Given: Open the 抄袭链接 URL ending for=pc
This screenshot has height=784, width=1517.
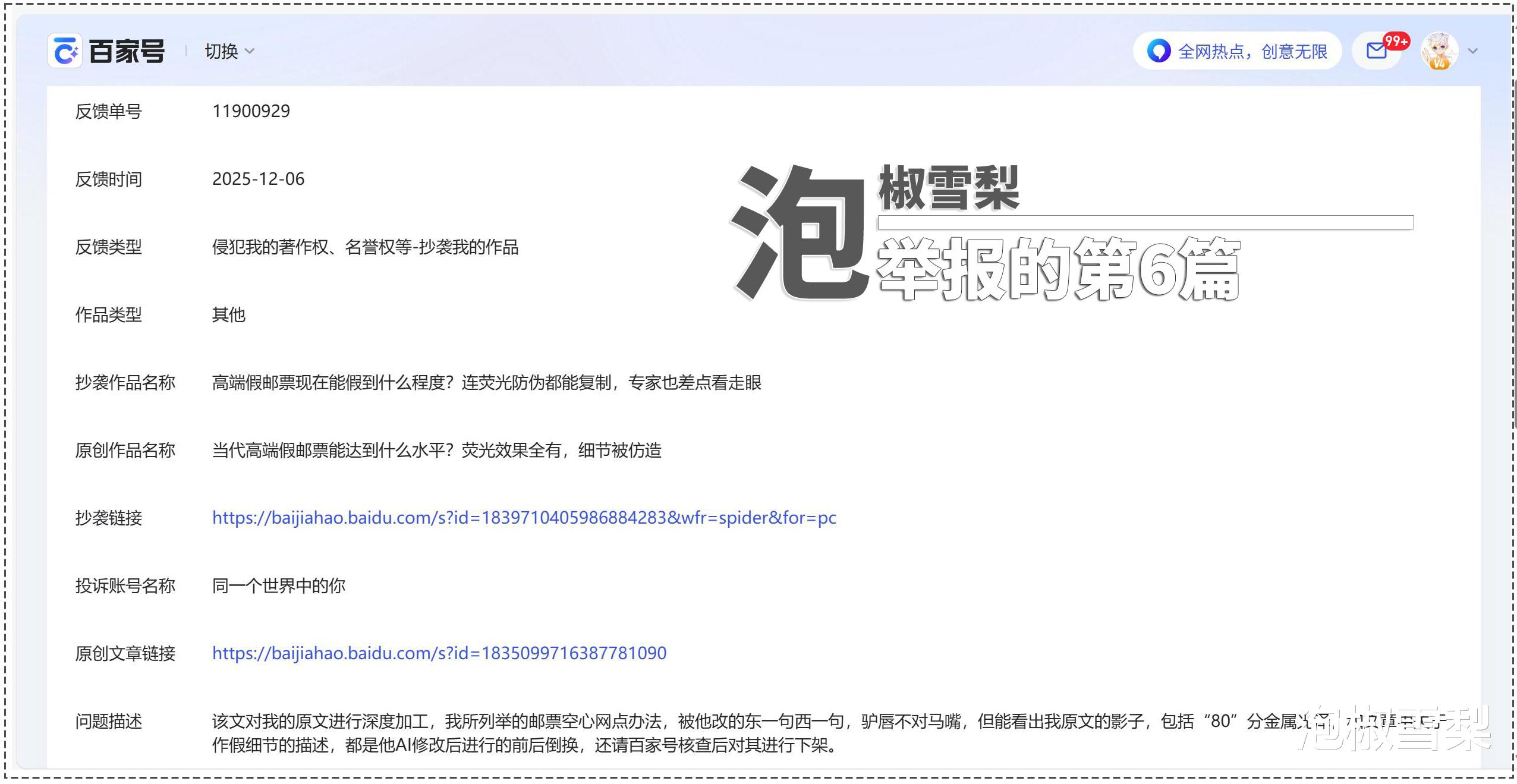Looking at the screenshot, I should click(x=524, y=518).
